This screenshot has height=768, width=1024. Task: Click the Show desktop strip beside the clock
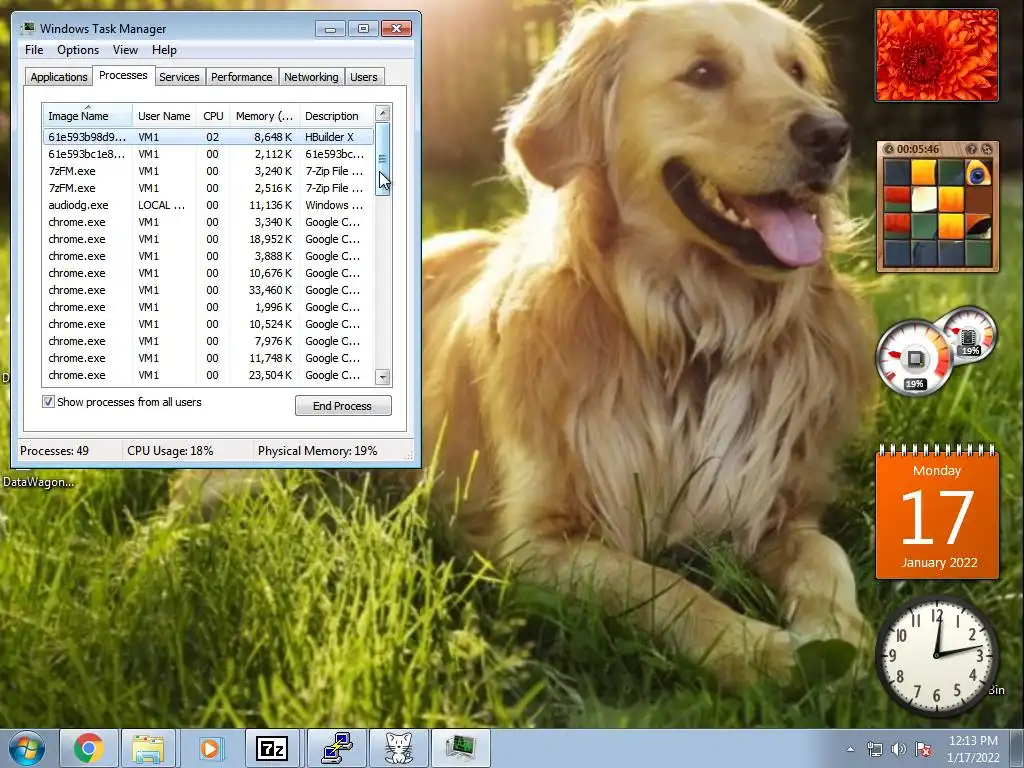[x=1019, y=748]
